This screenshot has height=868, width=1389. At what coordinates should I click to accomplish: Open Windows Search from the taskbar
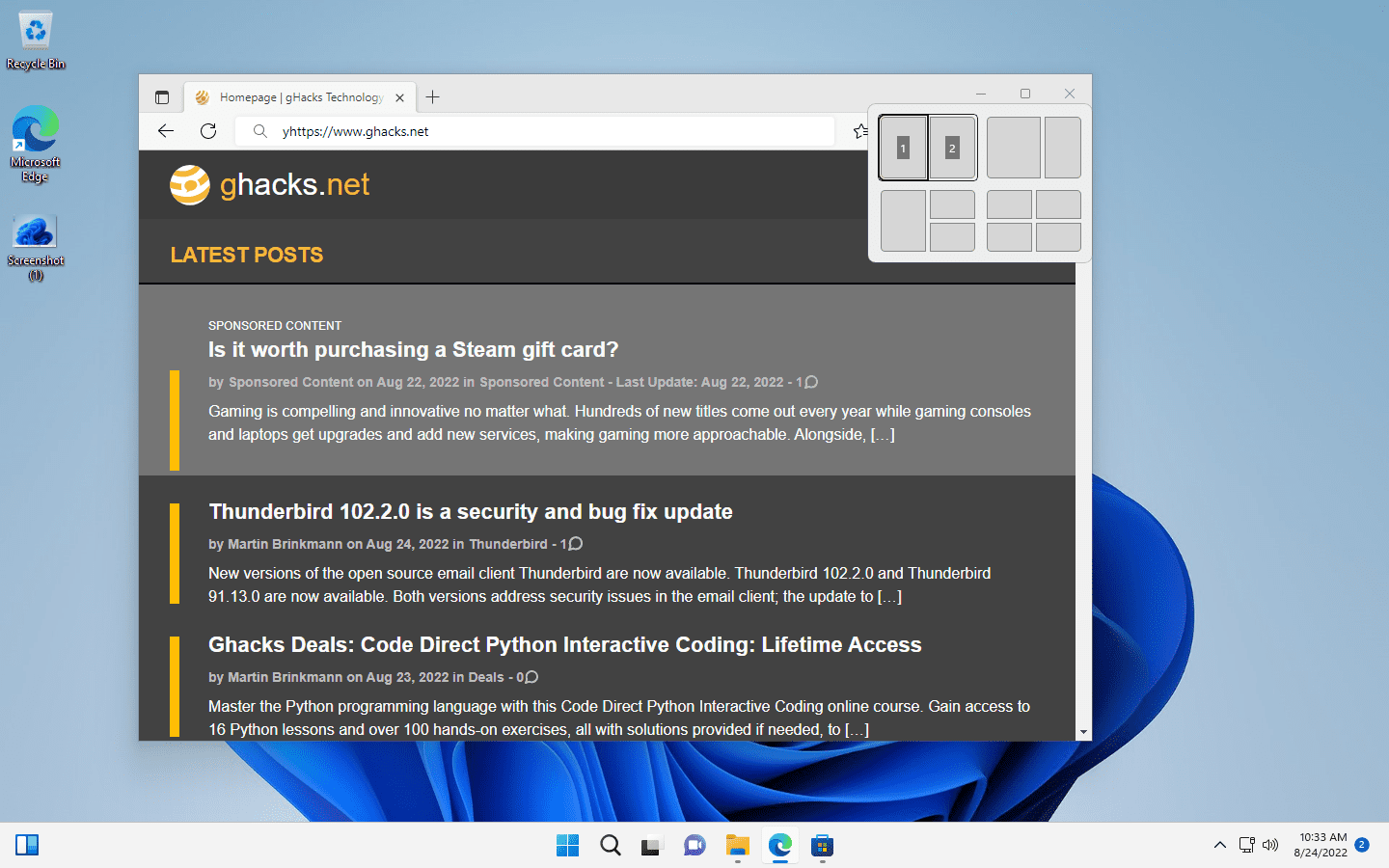click(x=610, y=846)
